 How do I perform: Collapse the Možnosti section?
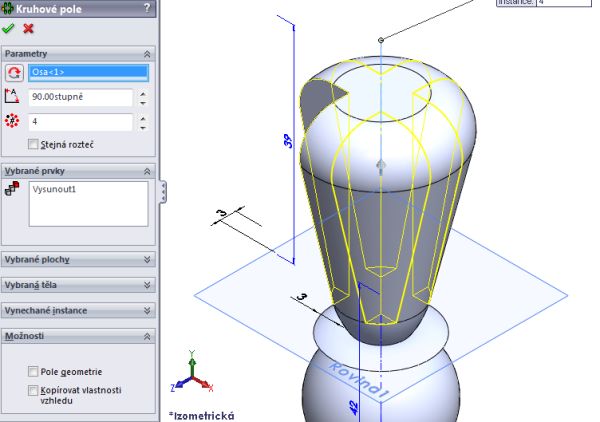click(148, 337)
